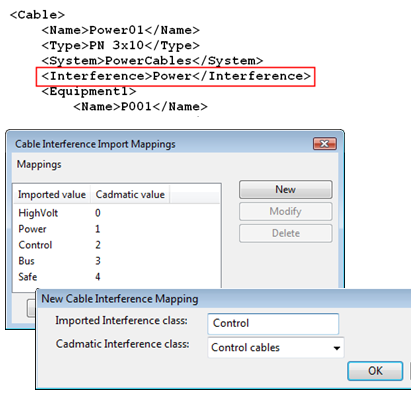Select the Control mapping row

(x=117, y=245)
